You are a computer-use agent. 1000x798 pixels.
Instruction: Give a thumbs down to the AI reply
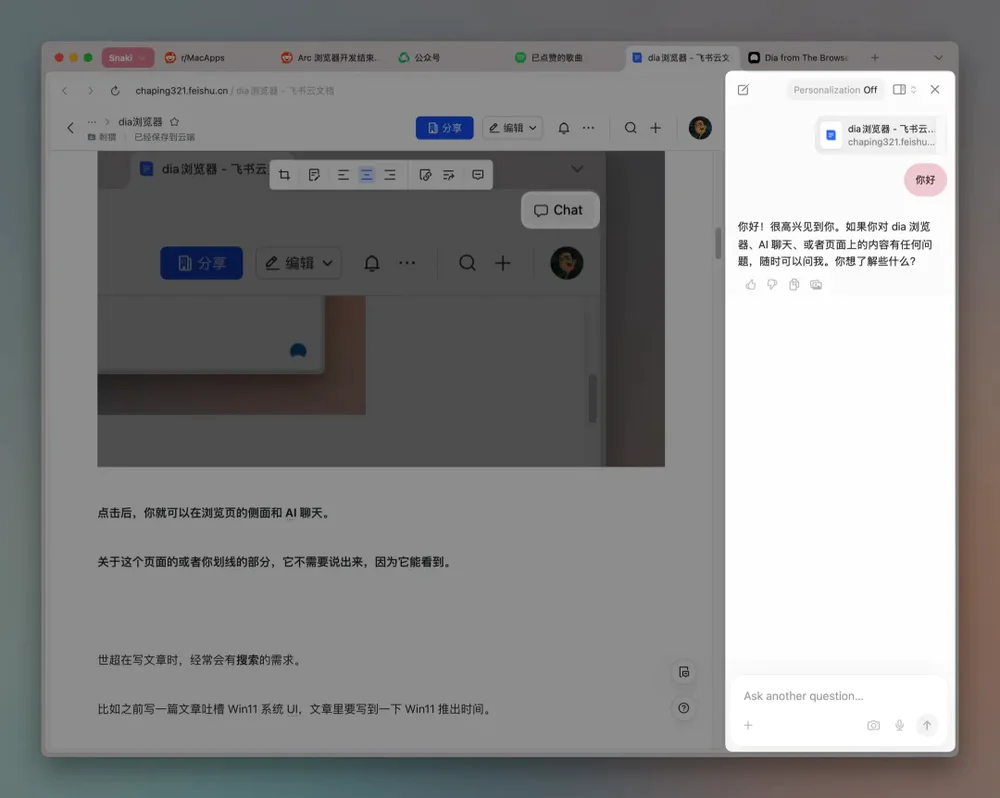click(x=771, y=284)
